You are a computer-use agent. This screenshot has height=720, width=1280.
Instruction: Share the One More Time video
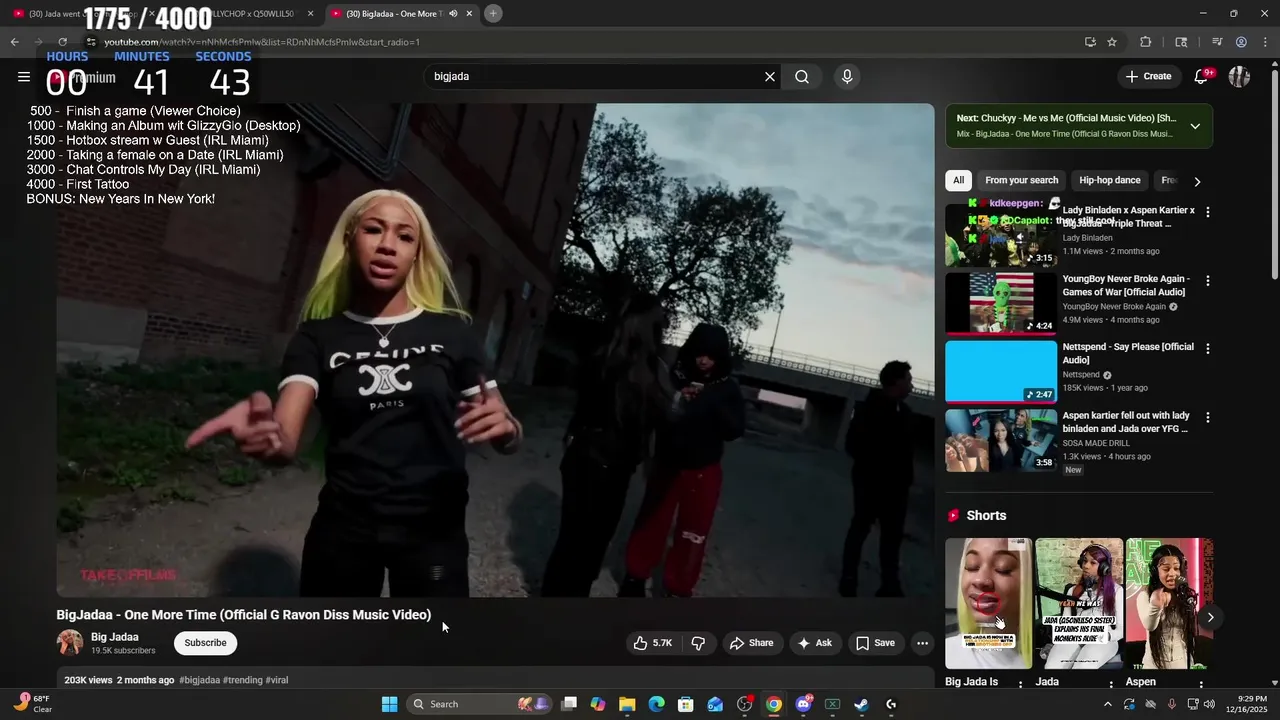pos(751,643)
